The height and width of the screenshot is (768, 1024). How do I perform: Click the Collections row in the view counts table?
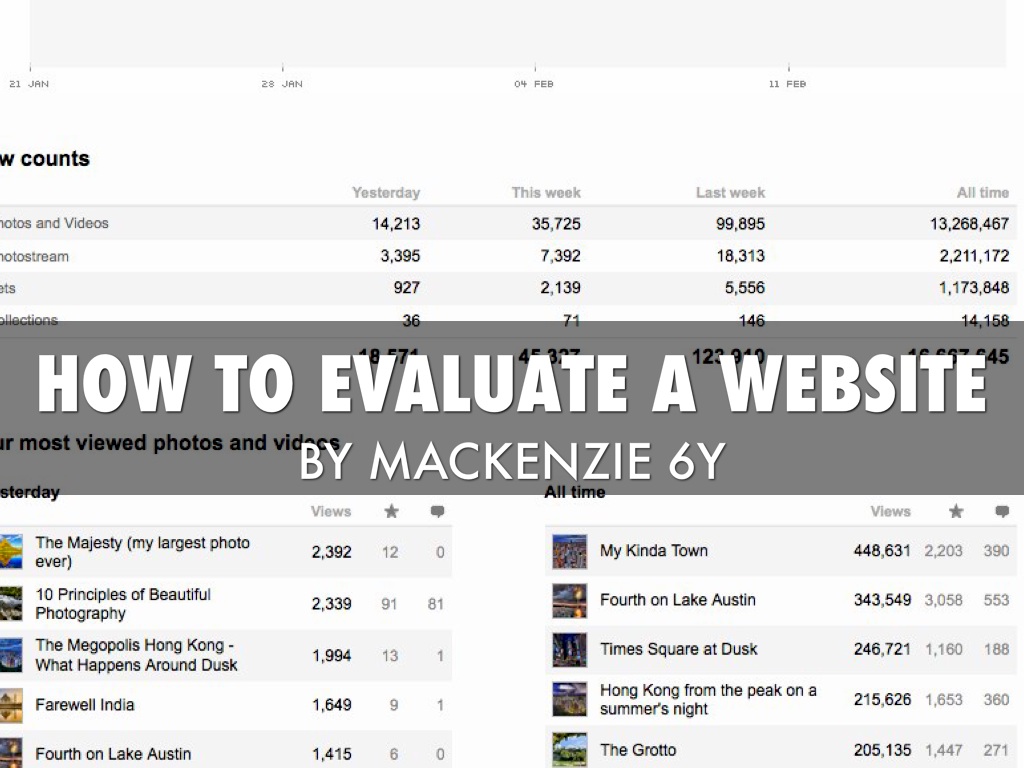(27, 320)
